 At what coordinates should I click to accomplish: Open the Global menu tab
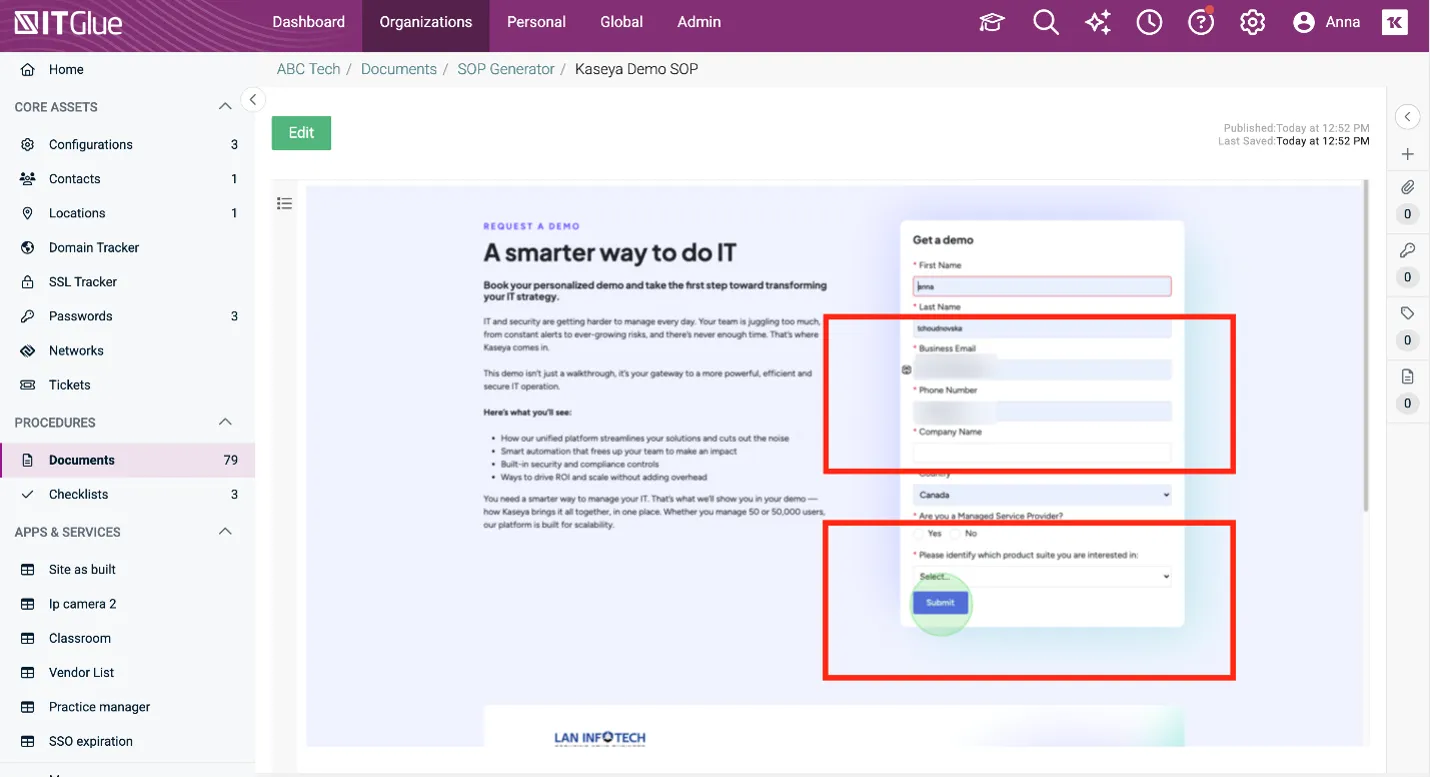(x=621, y=22)
